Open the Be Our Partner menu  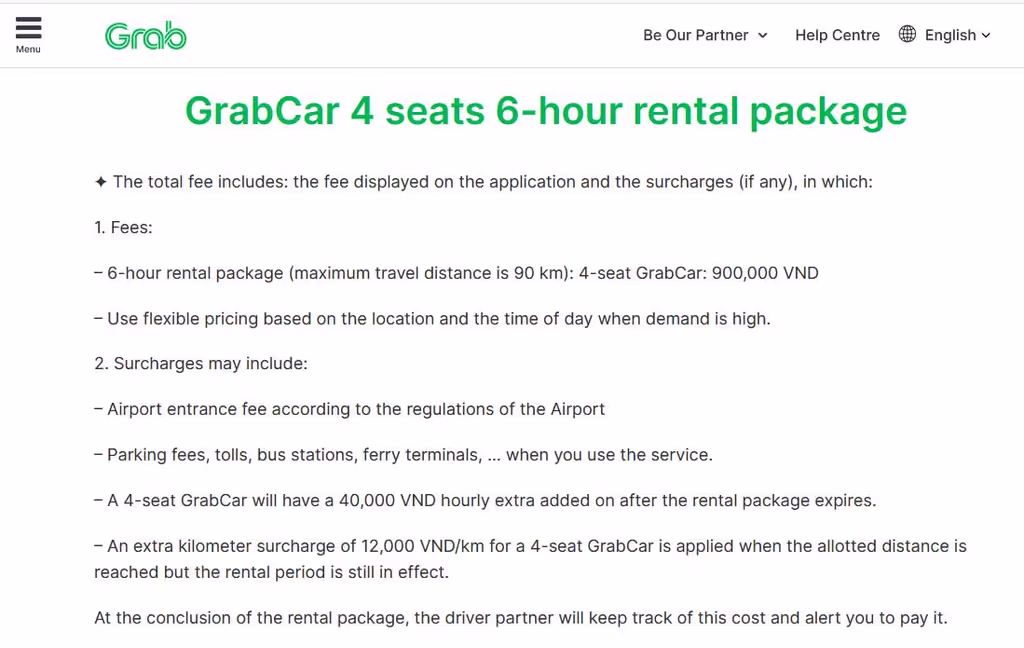coord(695,35)
